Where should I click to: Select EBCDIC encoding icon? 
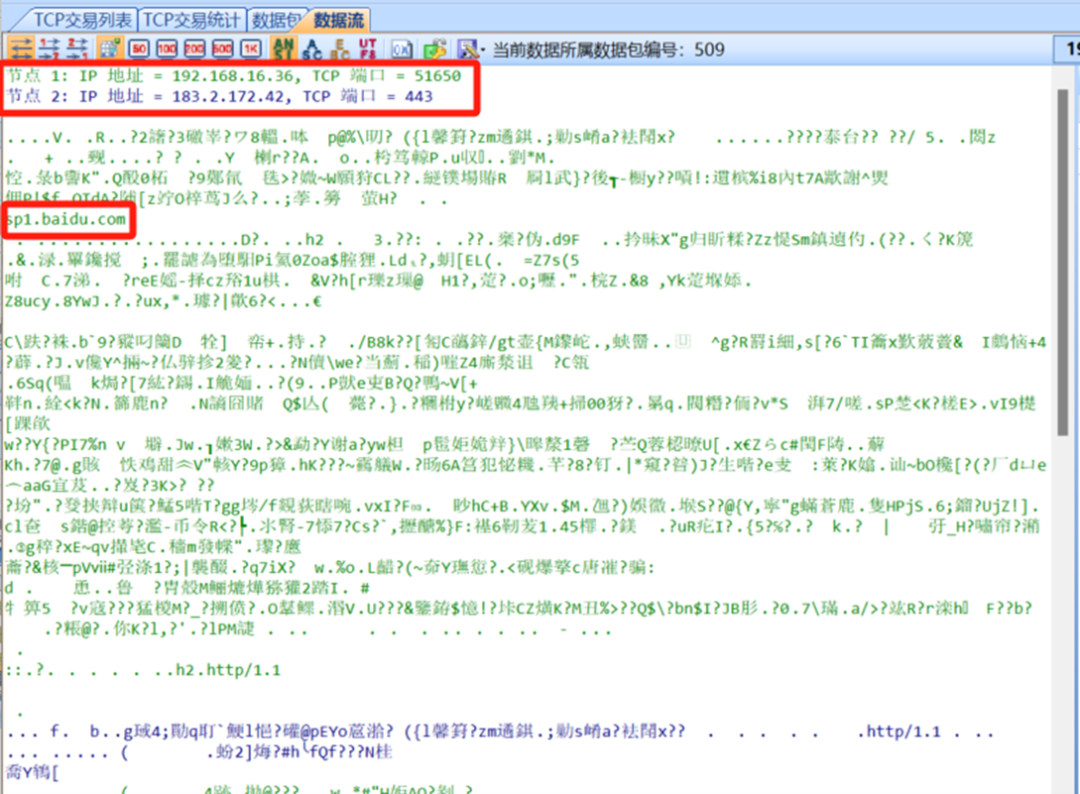(x=340, y=49)
